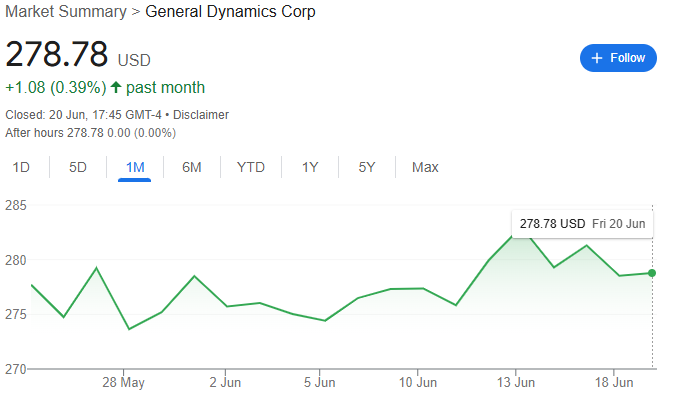The width and height of the screenshot is (673, 399).
Task: Choose the 1Y range tab
Action: pos(310,167)
